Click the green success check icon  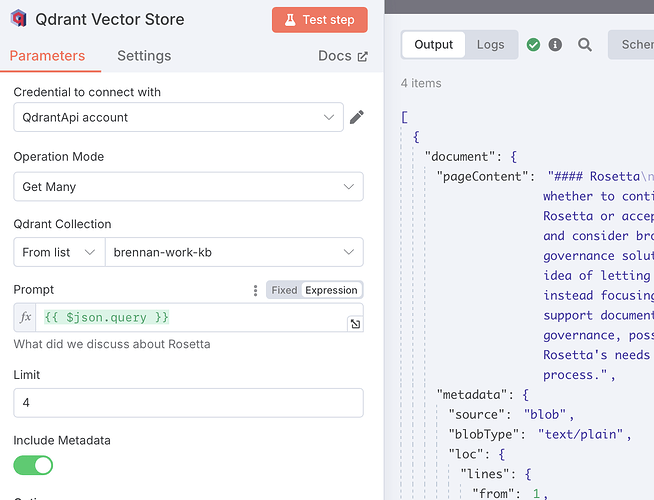[533, 44]
